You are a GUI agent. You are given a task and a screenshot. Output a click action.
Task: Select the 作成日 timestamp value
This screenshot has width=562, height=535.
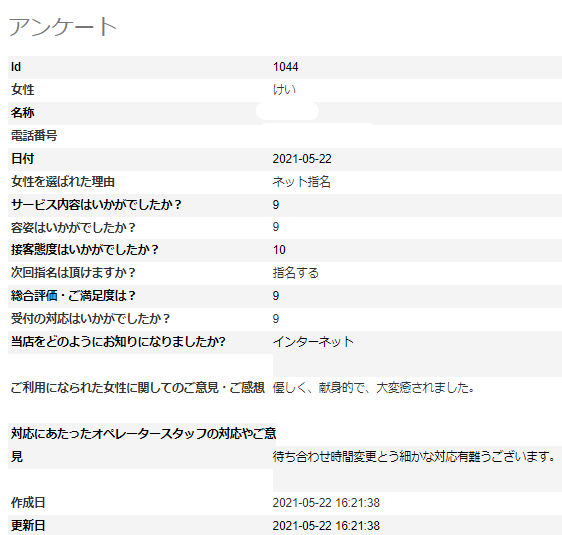(326, 503)
